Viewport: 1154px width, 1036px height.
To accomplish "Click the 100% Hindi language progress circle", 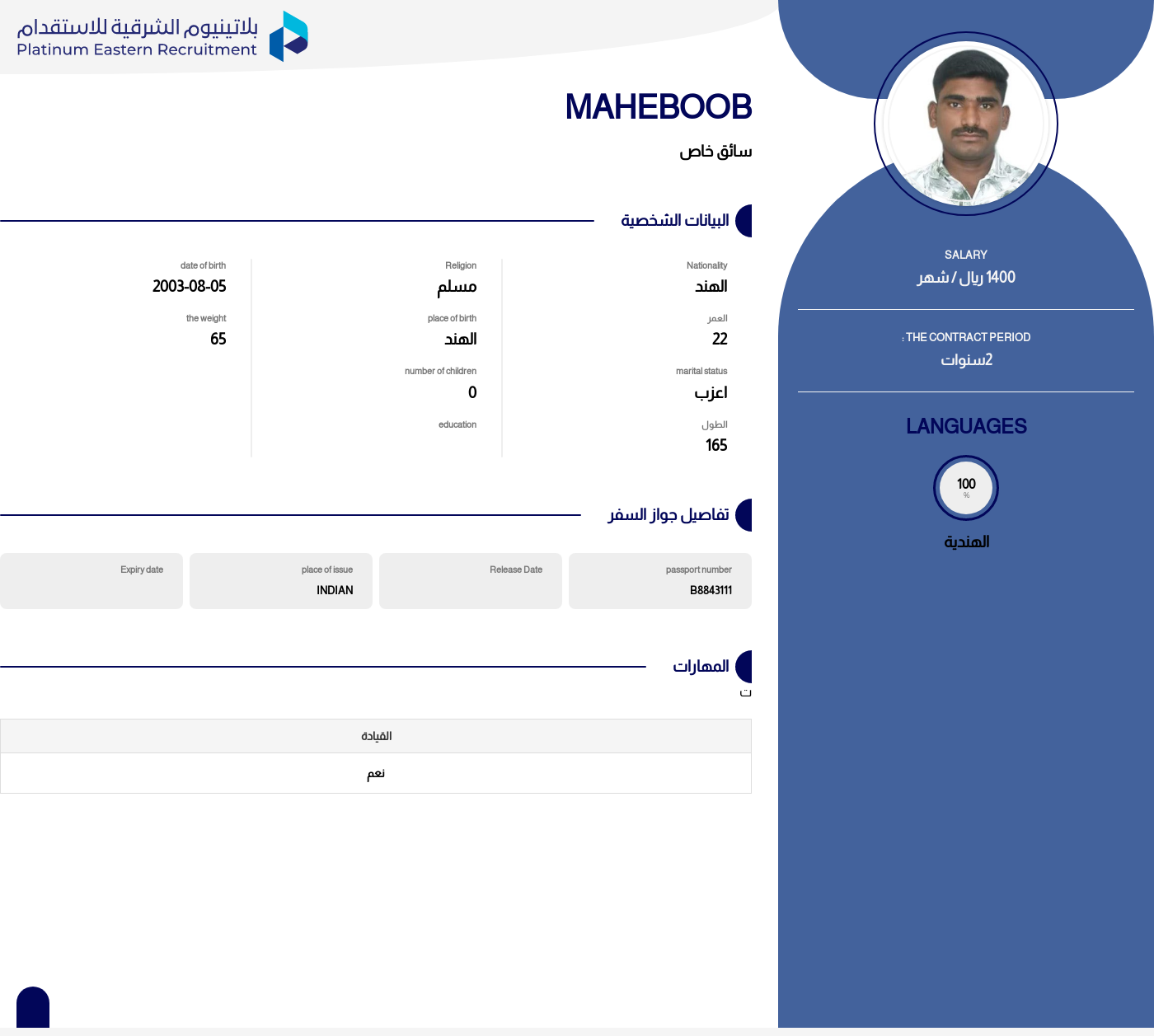I will 966,488.
